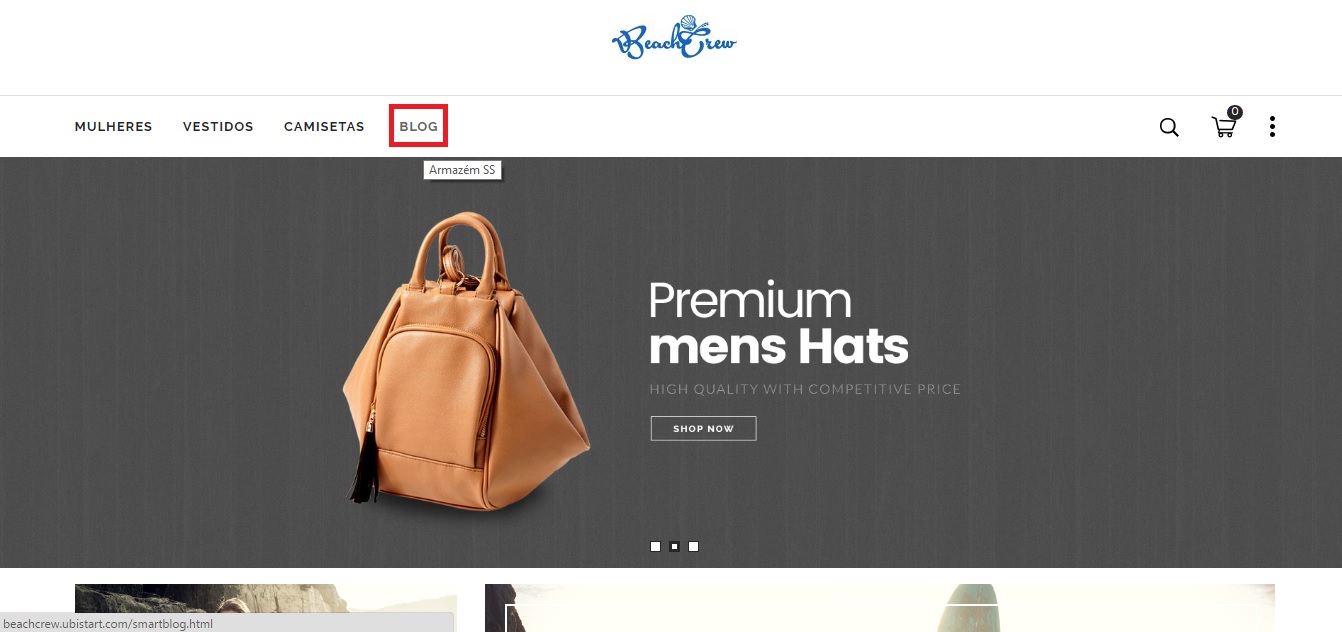Select the middle slider pagination dot

(x=674, y=546)
